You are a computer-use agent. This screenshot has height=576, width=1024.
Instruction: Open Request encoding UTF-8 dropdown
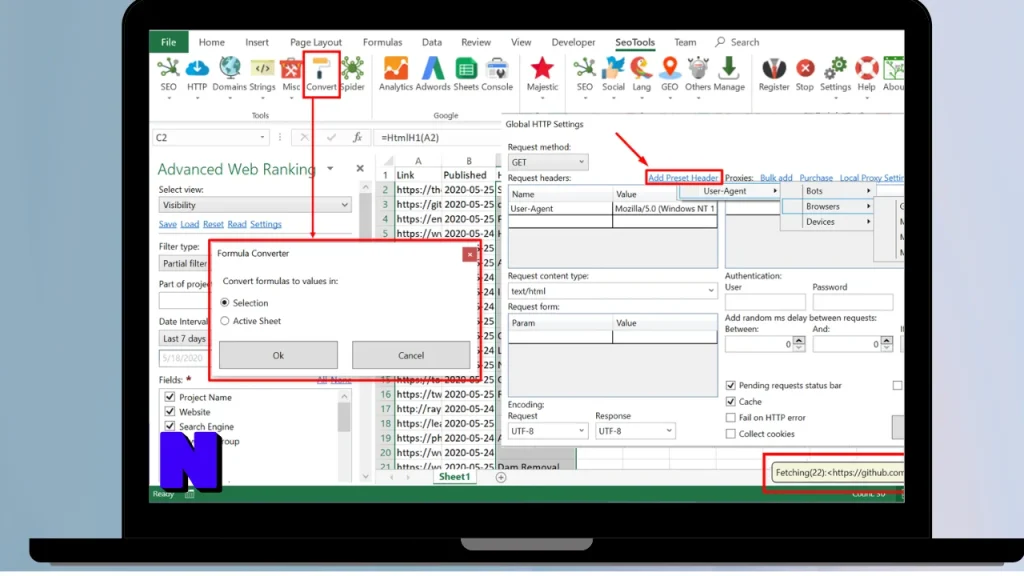[547, 431]
